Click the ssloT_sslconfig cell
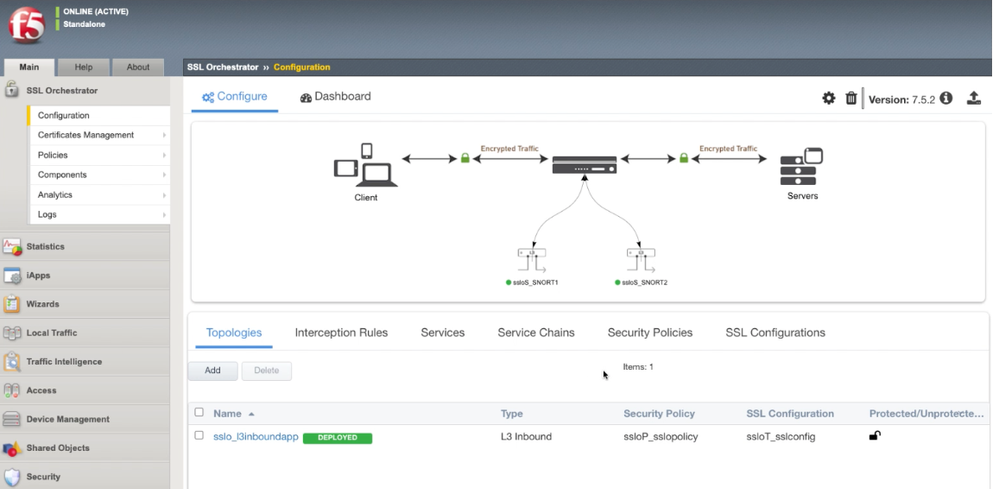This screenshot has width=999, height=489. 780,437
